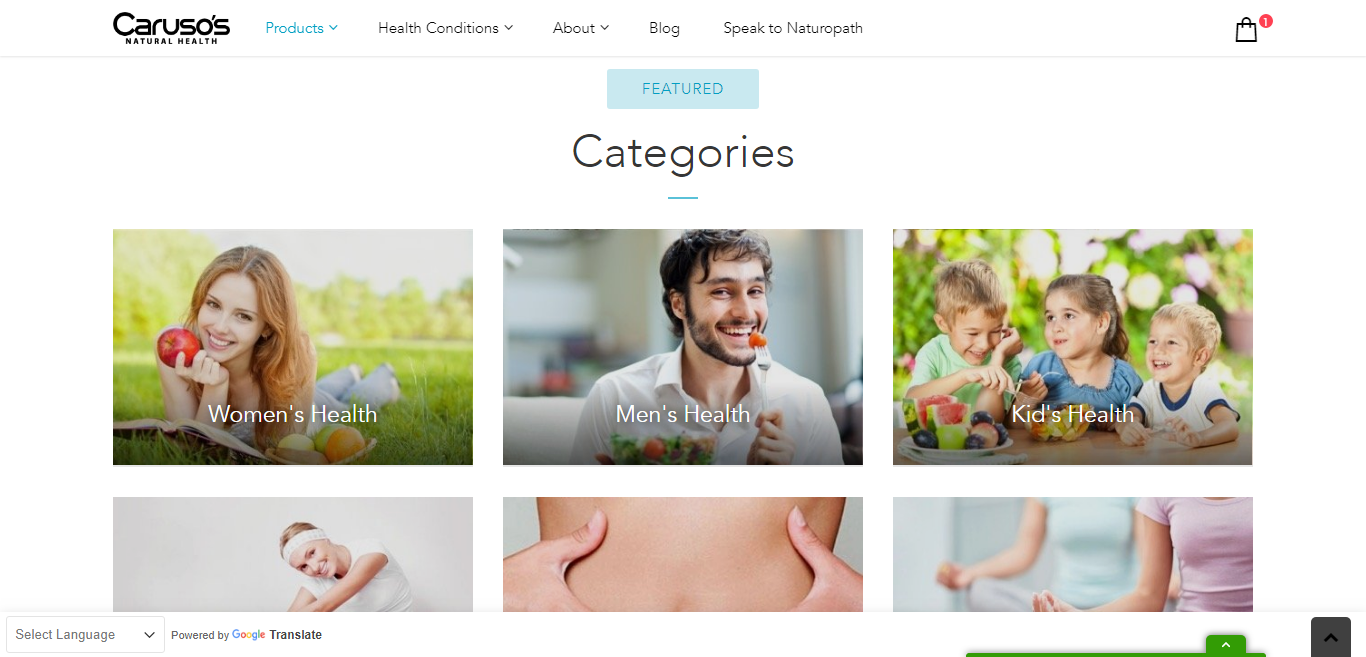Go to the Blog page
Image resolution: width=1366 pixels, height=657 pixels.
tap(664, 28)
